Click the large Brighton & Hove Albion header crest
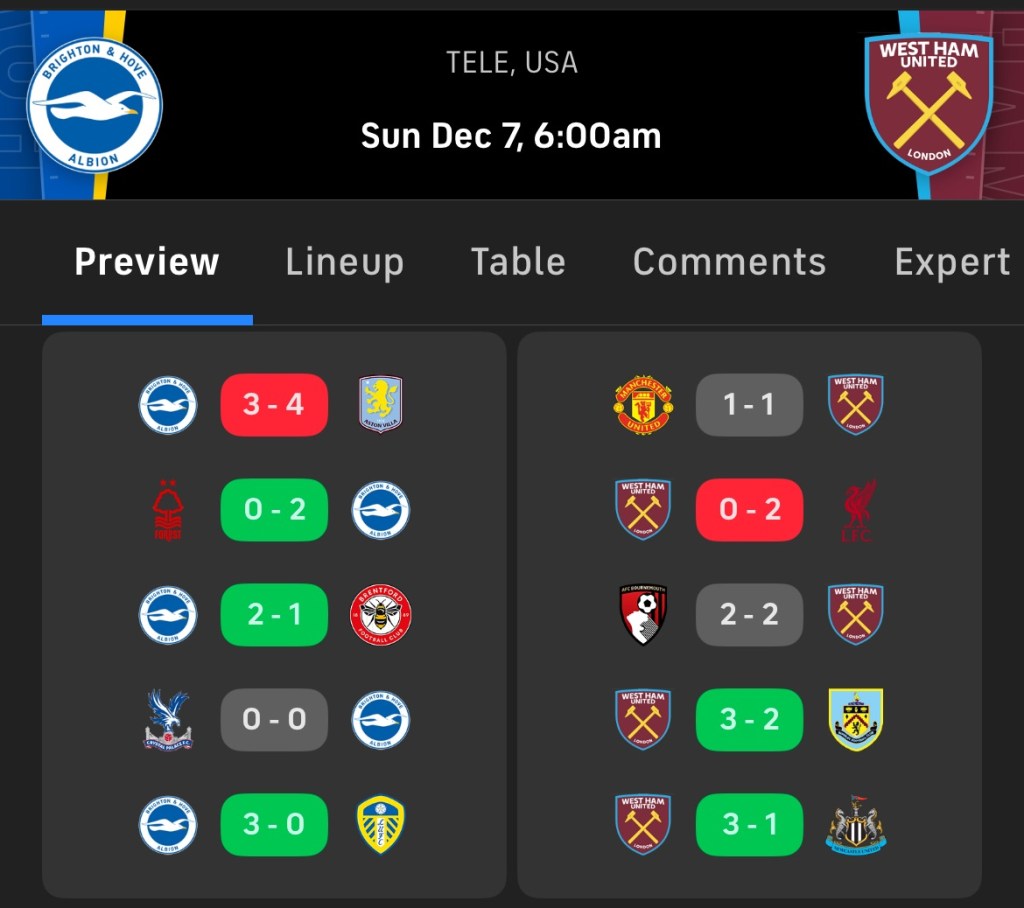This screenshot has width=1024, height=908. coord(94,105)
